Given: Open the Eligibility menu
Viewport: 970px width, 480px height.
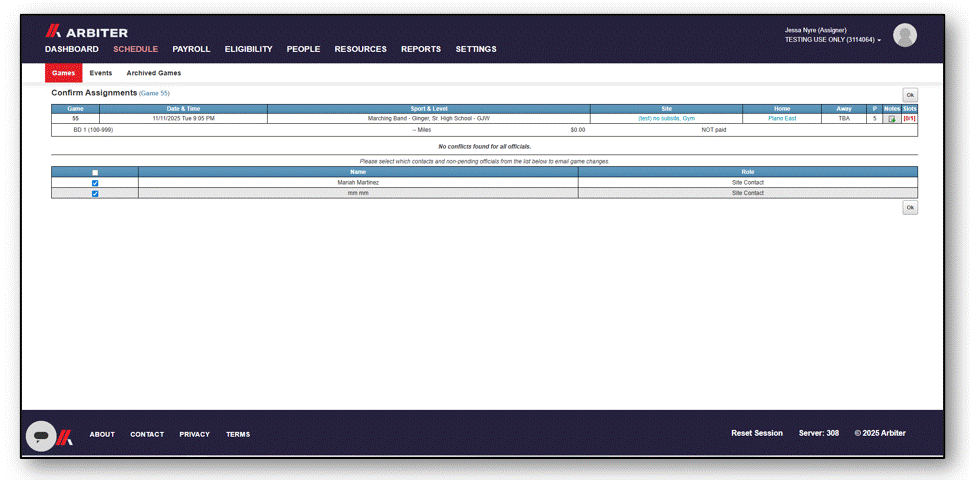Looking at the screenshot, I should point(249,49).
